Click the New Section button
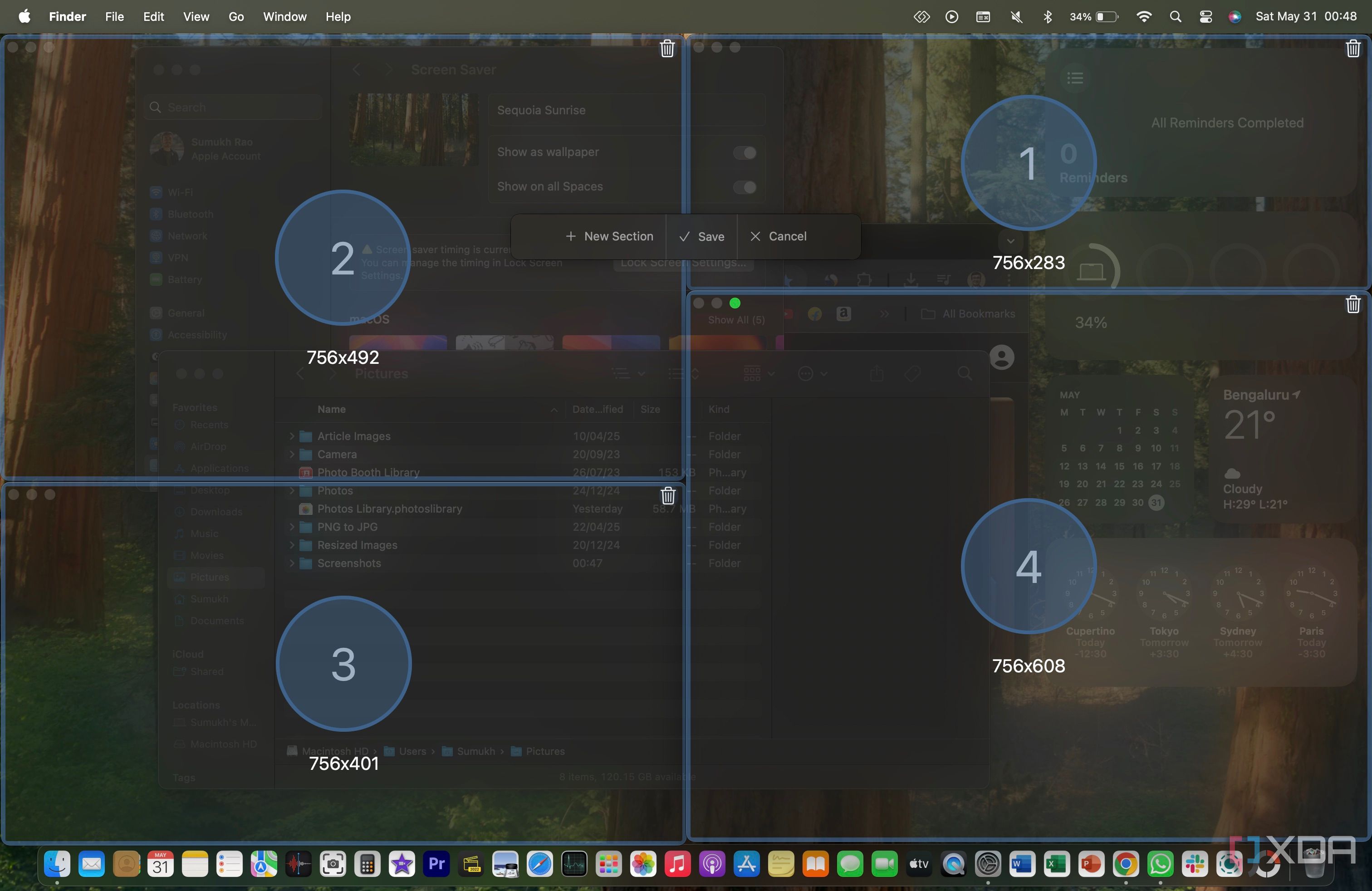The width and height of the screenshot is (1372, 891). tap(609, 236)
